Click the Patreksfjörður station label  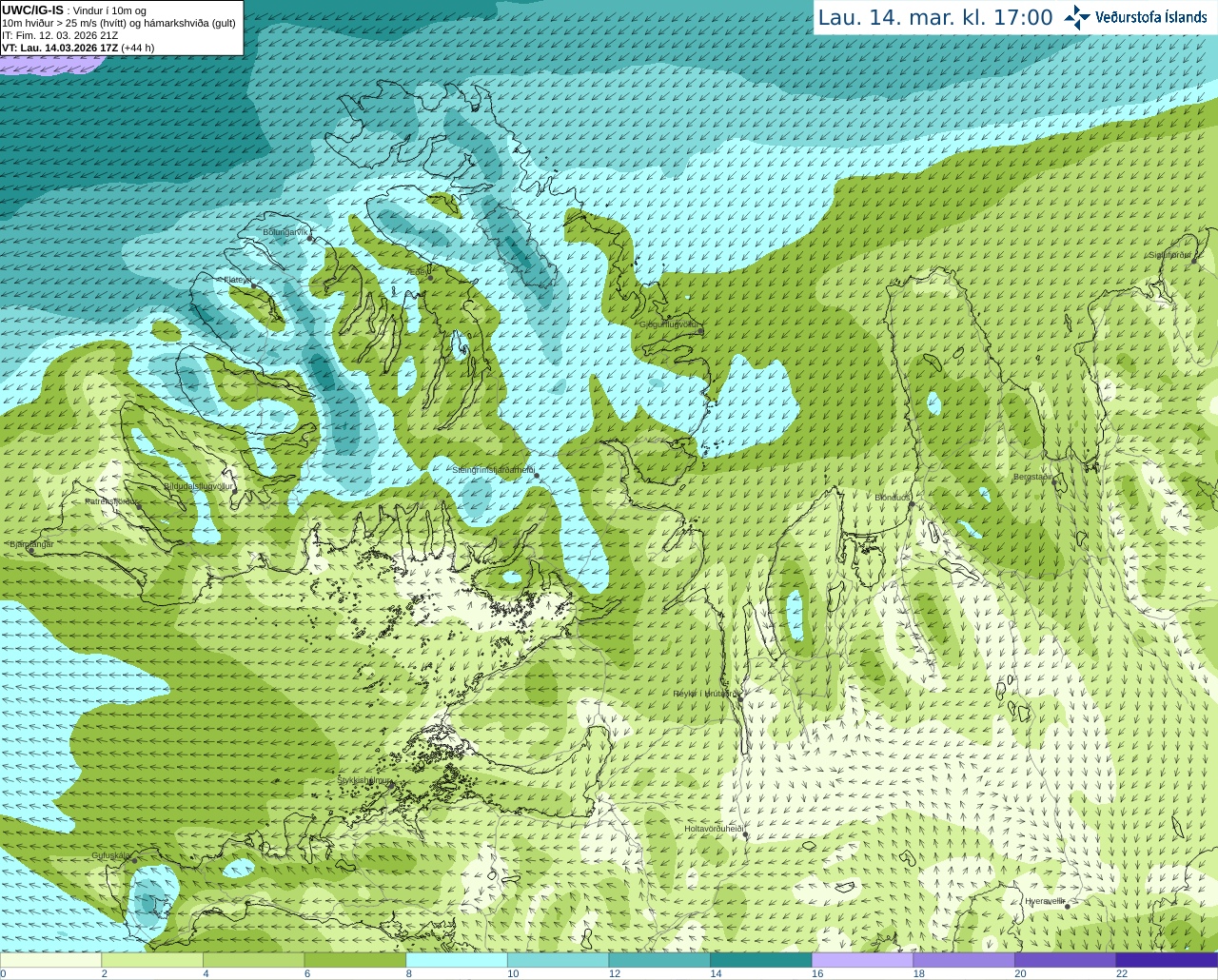(x=112, y=500)
